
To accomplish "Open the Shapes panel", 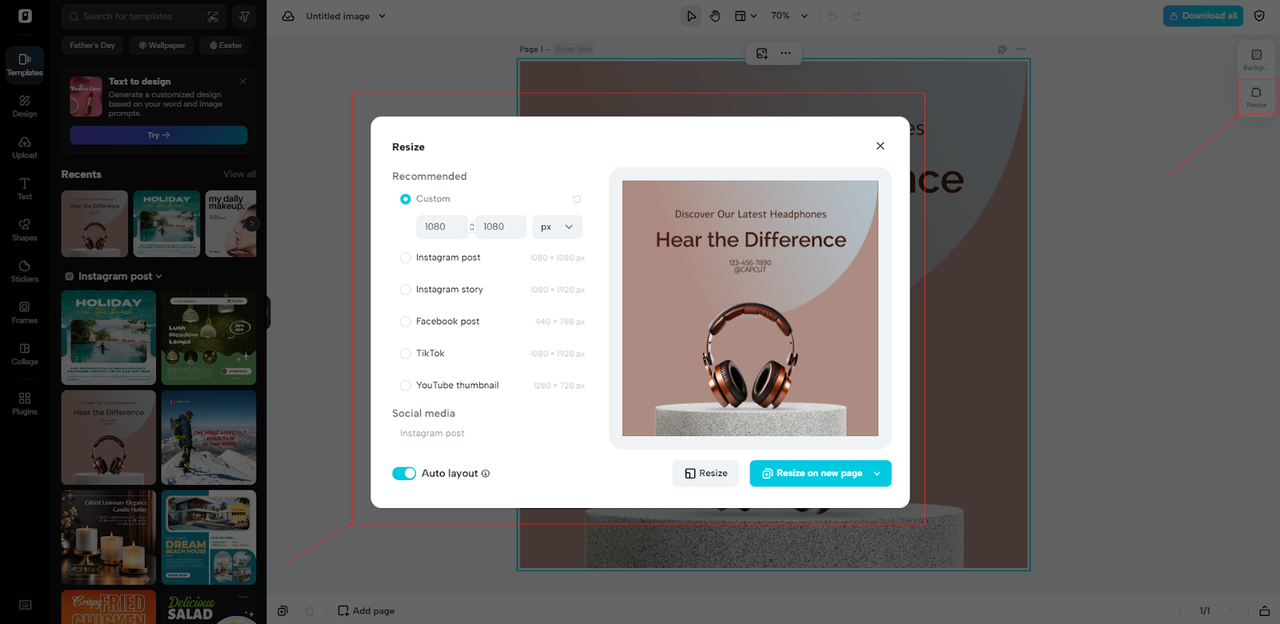I will 23,230.
